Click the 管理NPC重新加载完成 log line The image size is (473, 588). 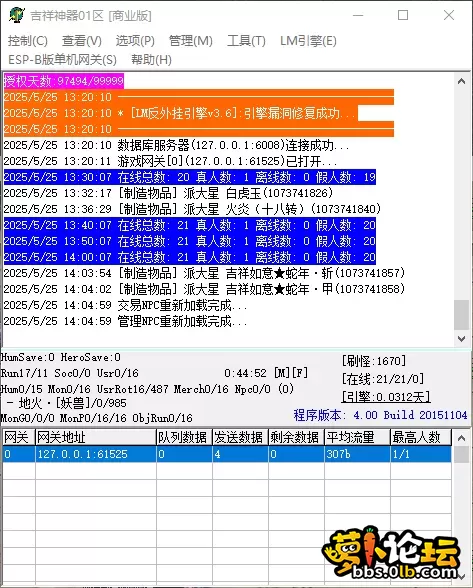[126, 321]
